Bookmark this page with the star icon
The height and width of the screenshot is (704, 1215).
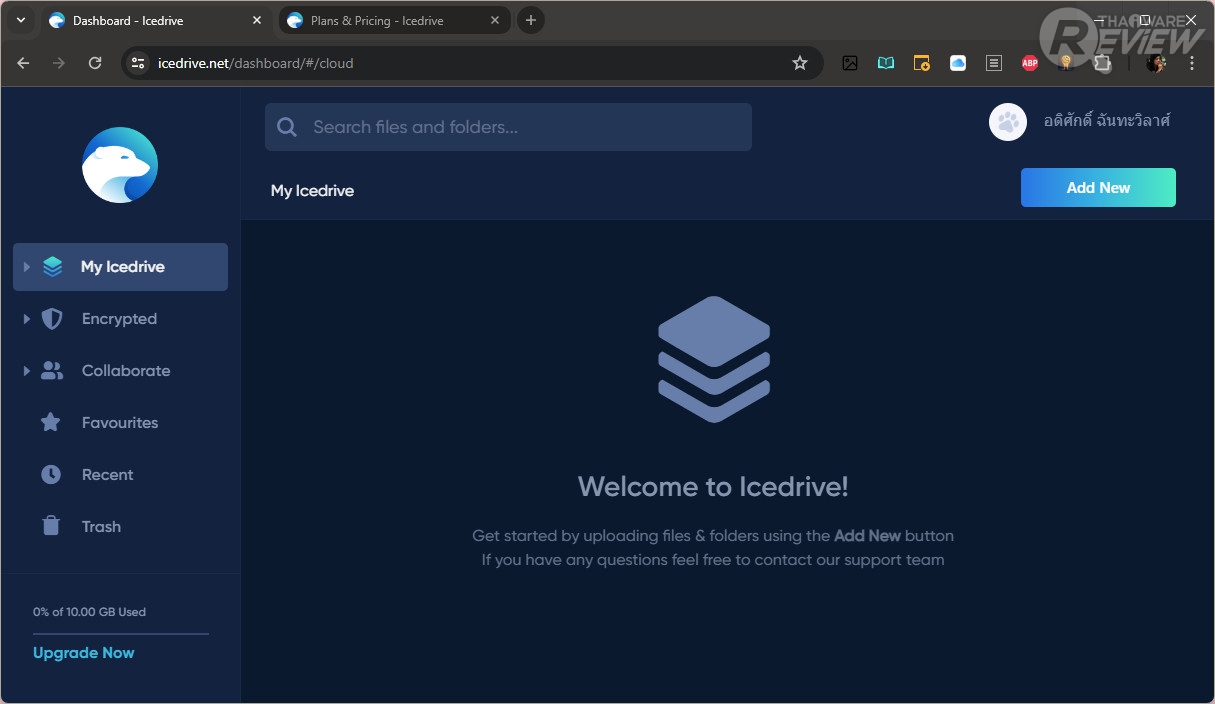800,63
